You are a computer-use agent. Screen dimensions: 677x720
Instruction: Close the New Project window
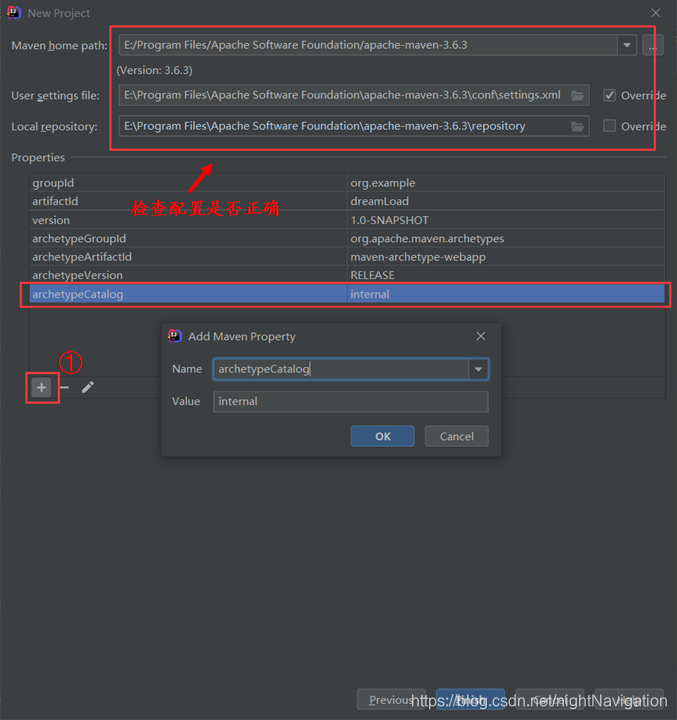(656, 13)
